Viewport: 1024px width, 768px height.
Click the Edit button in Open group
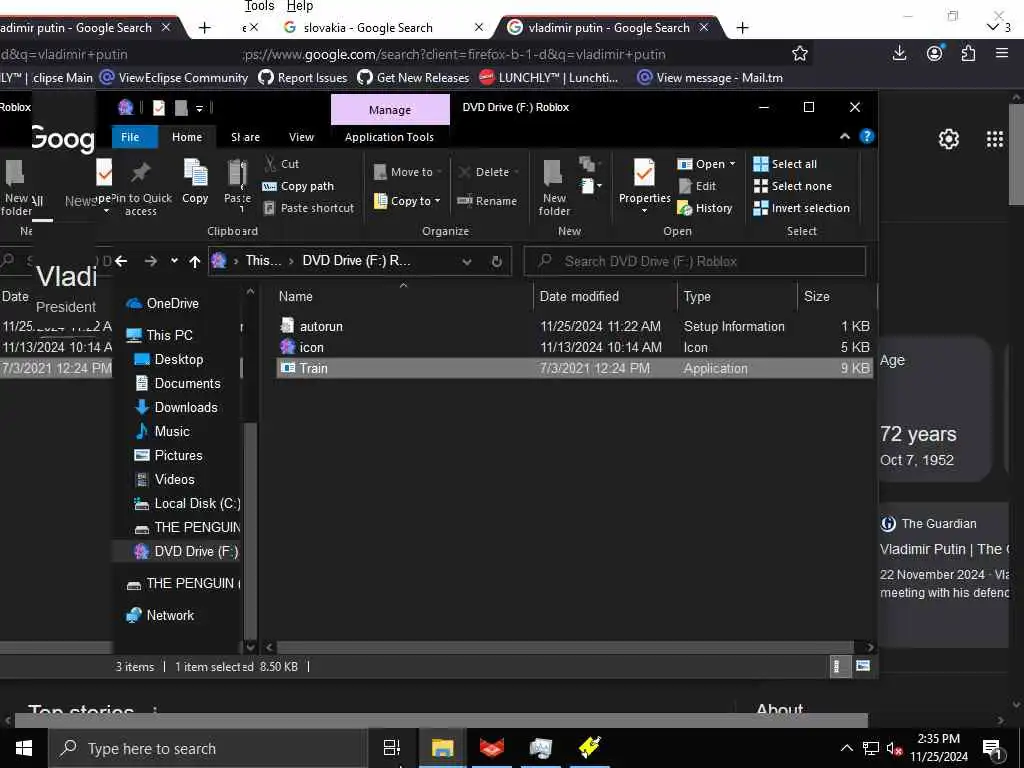(697, 186)
